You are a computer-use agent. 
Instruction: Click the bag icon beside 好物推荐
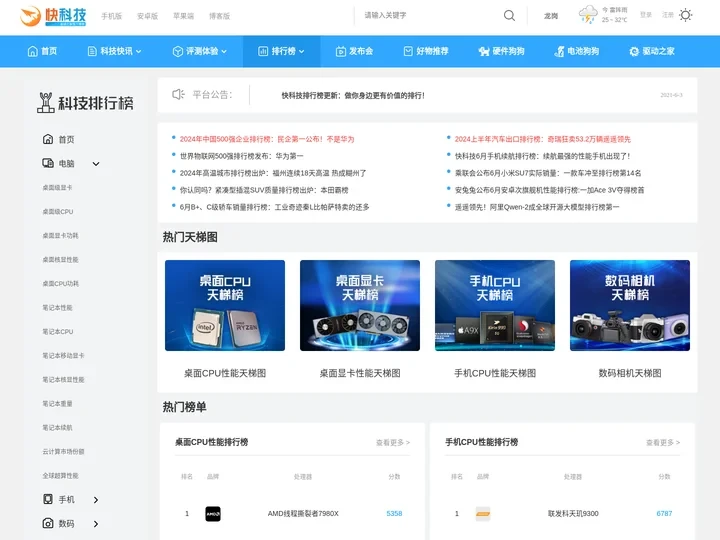click(408, 51)
